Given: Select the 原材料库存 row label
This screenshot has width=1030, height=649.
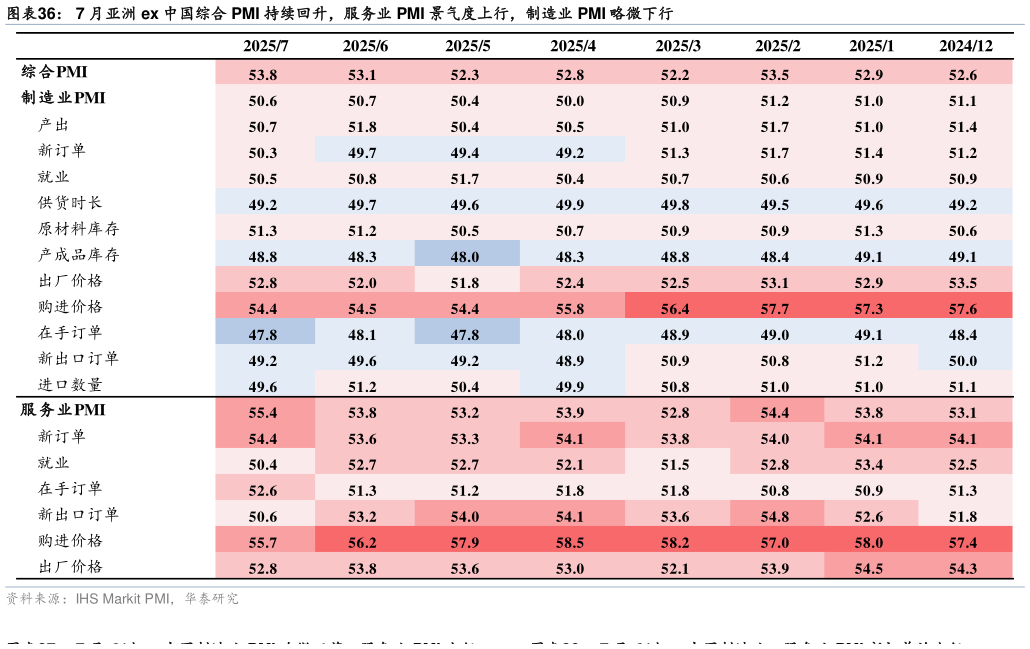Looking at the screenshot, I should click(x=78, y=228).
